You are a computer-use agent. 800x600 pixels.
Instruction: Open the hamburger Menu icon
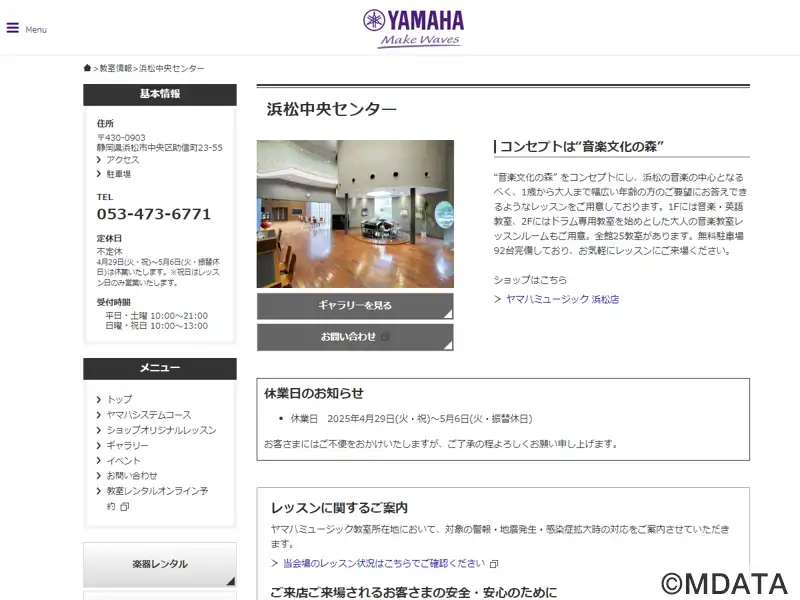pos(13,28)
